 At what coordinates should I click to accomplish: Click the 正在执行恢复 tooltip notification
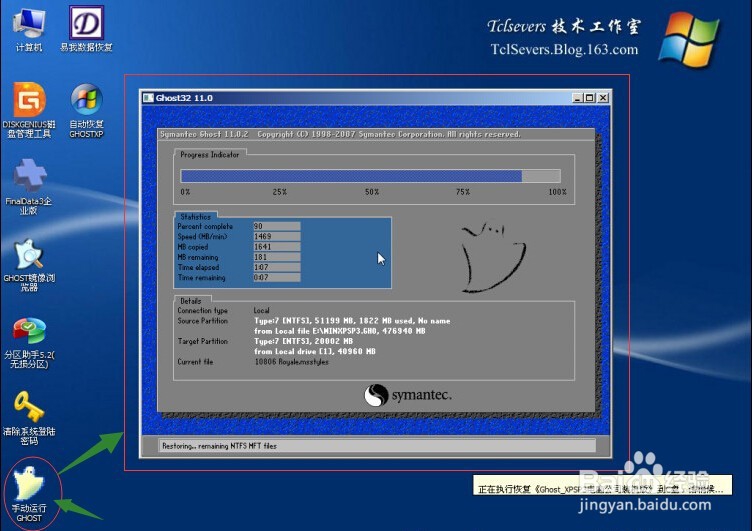[602, 486]
